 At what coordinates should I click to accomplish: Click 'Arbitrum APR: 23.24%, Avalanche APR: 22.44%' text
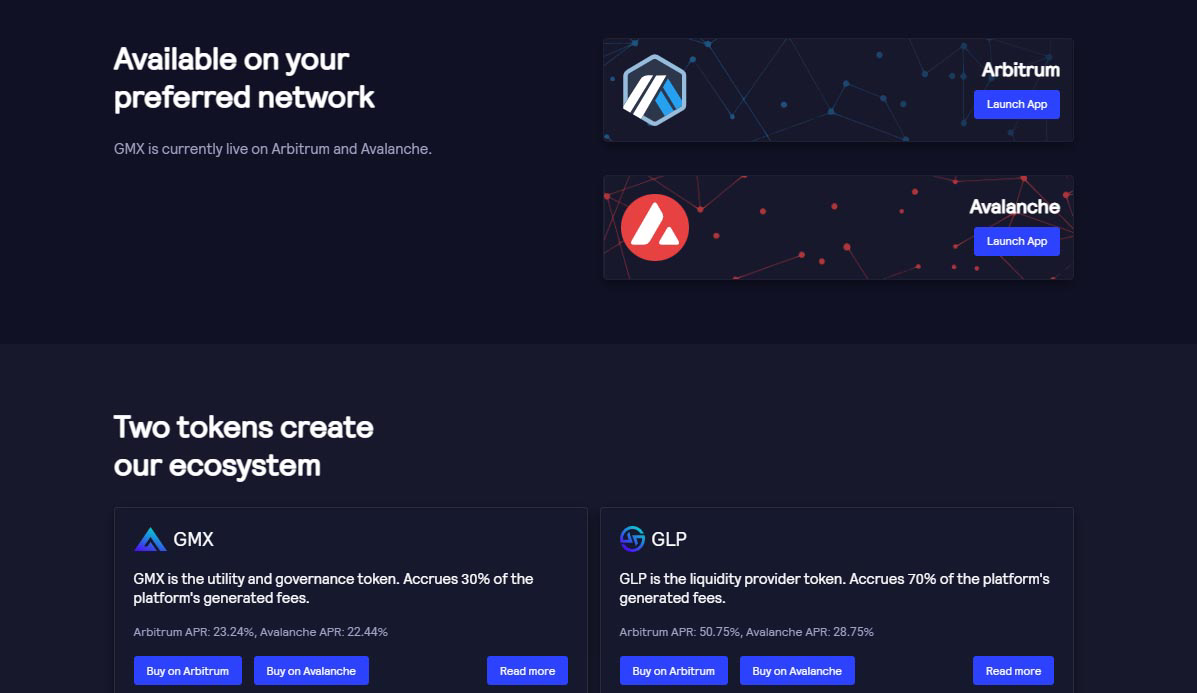[x=260, y=632]
